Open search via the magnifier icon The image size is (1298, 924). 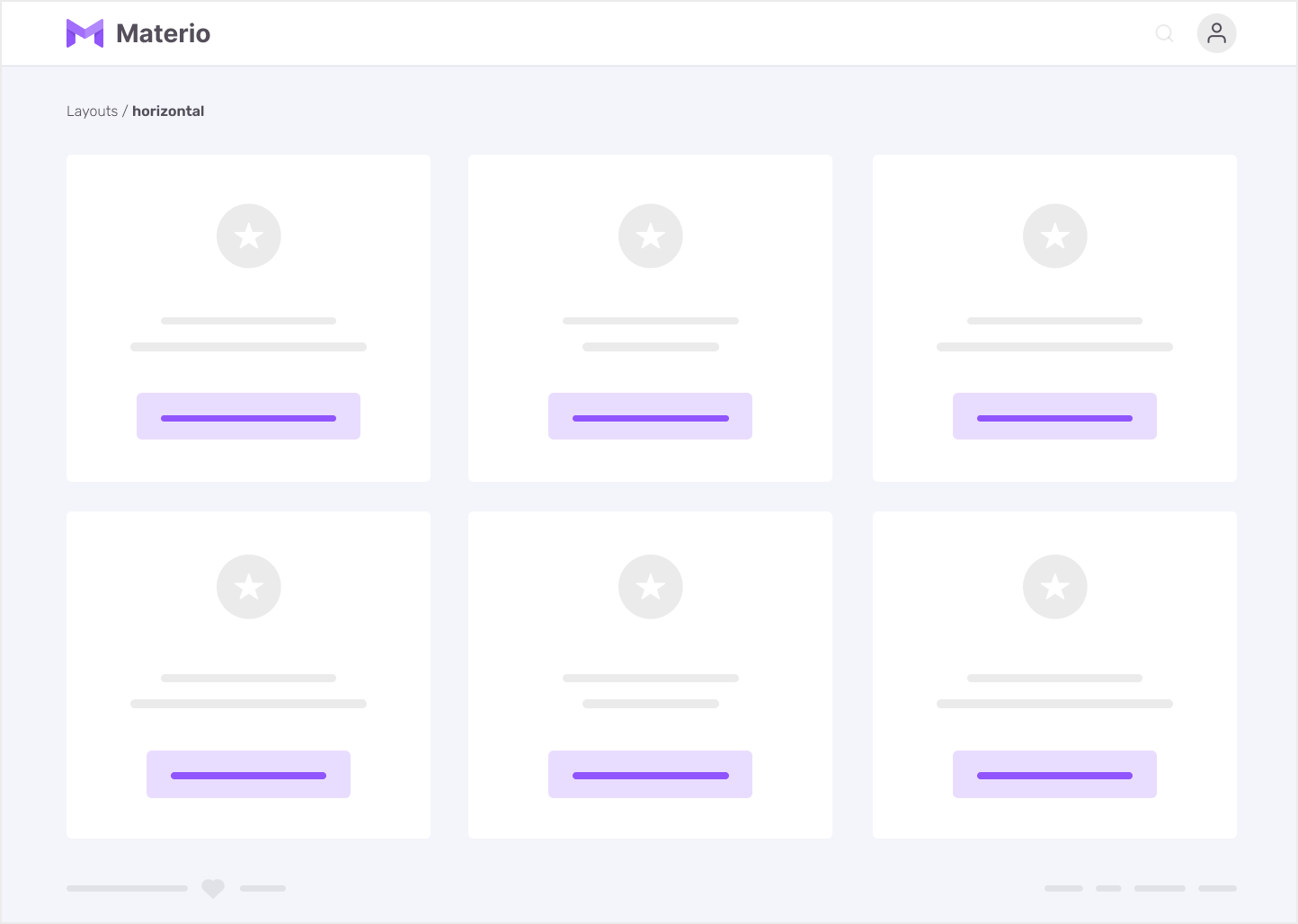pyautogui.click(x=1164, y=33)
